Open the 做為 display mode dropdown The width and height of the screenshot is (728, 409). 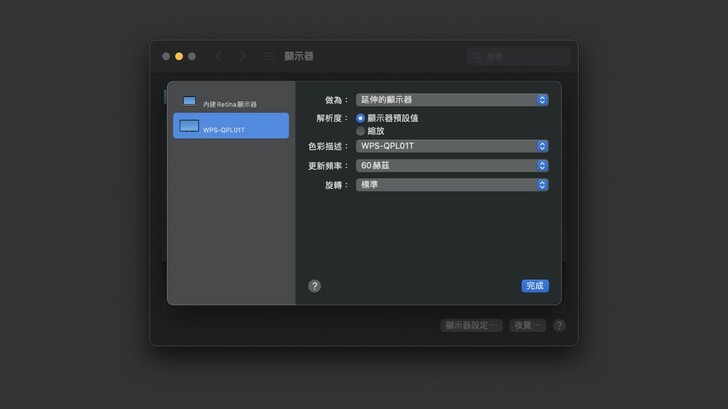click(x=452, y=100)
